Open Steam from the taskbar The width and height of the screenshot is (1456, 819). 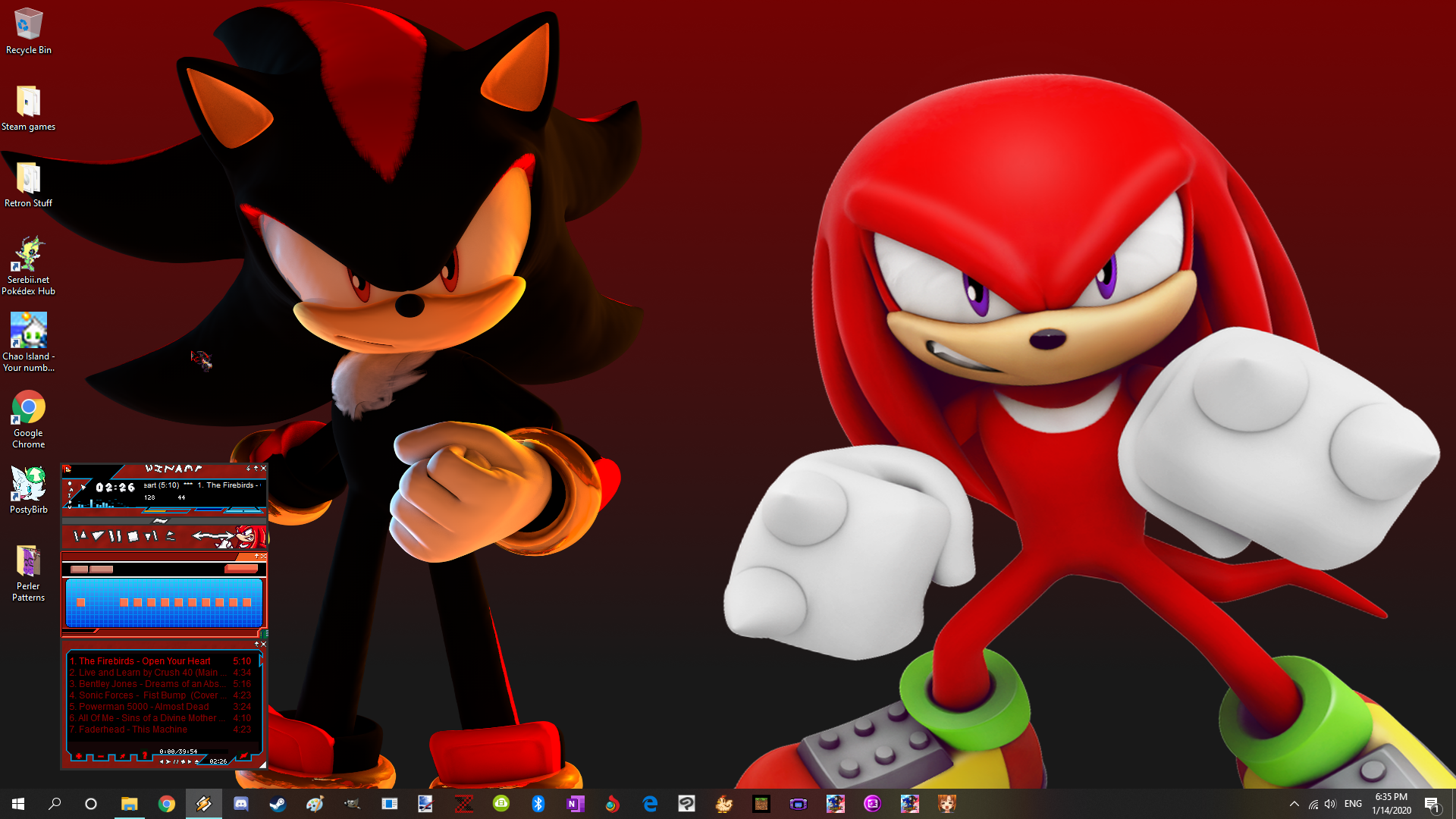point(278,804)
